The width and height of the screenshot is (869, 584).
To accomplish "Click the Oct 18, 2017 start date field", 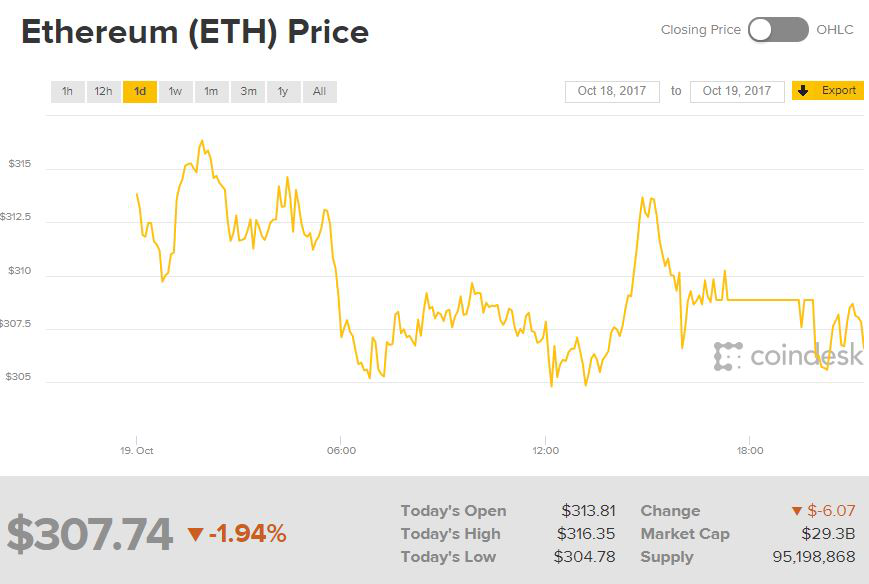I will pos(612,91).
